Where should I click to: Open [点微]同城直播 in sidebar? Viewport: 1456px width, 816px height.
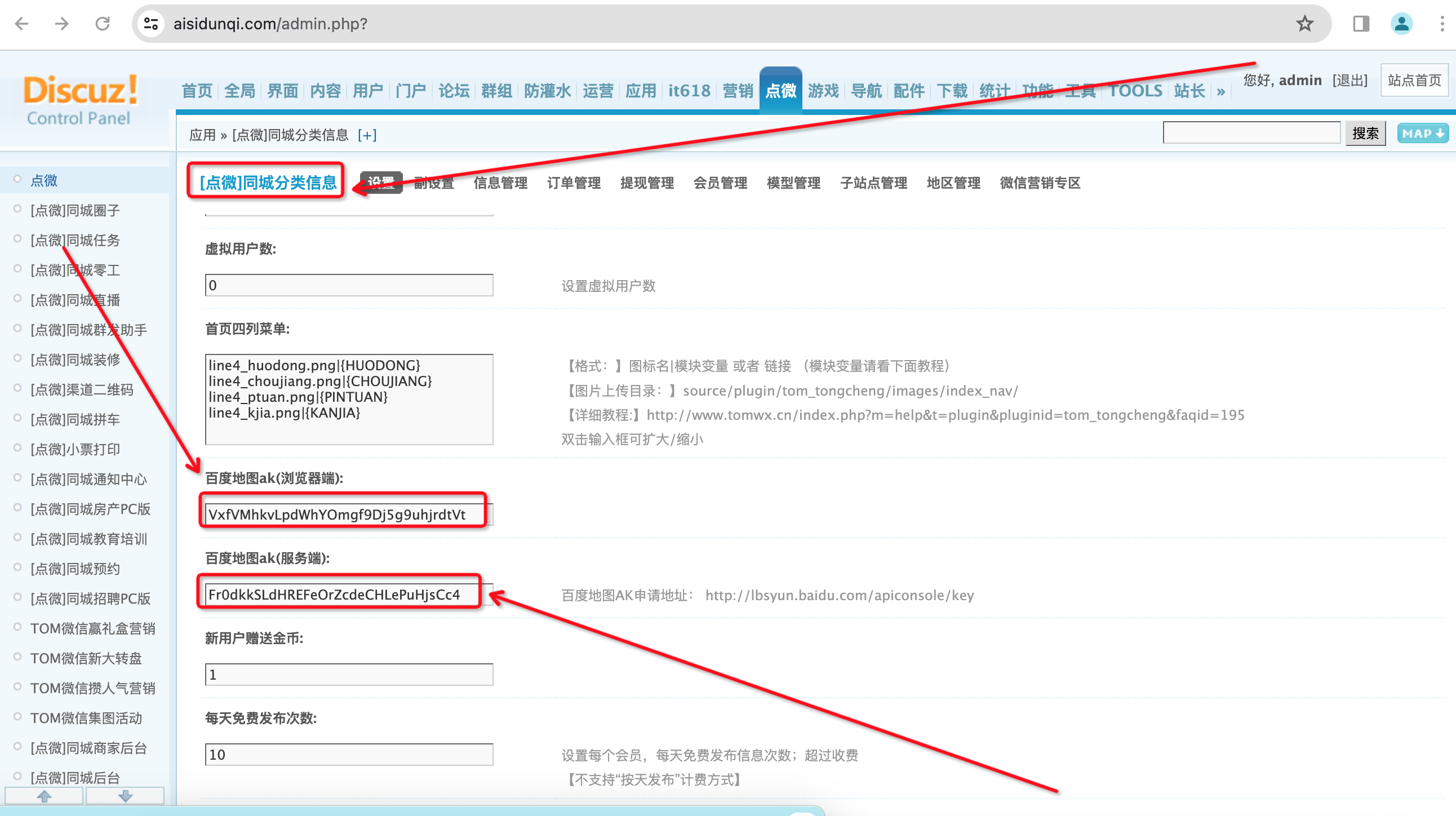click(x=75, y=300)
